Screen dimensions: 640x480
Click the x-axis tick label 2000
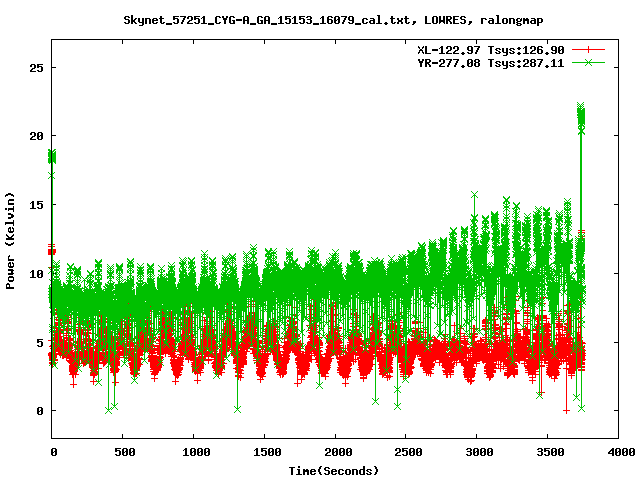338,452
